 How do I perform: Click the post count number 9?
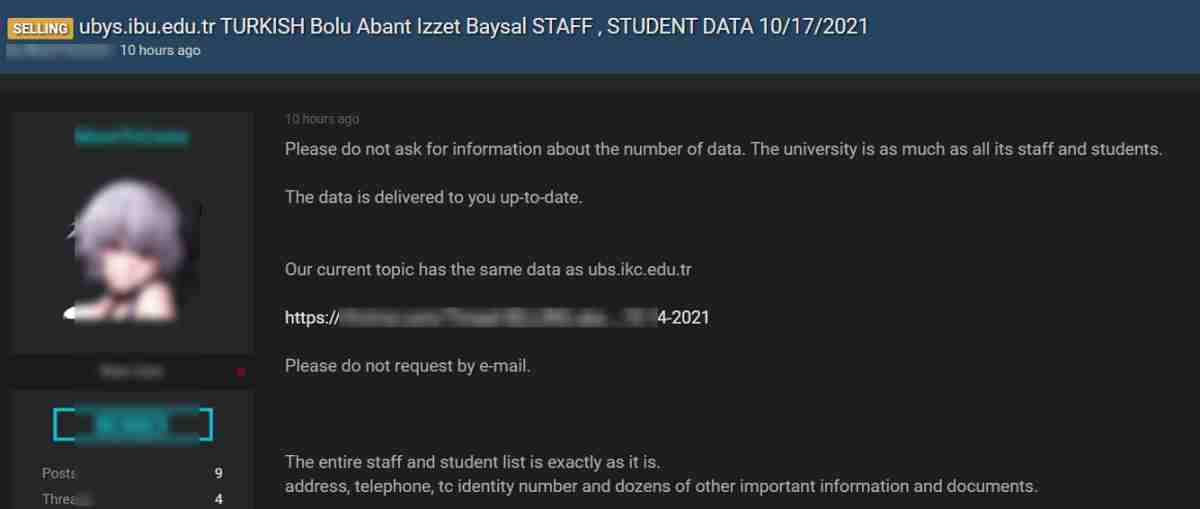tap(218, 473)
